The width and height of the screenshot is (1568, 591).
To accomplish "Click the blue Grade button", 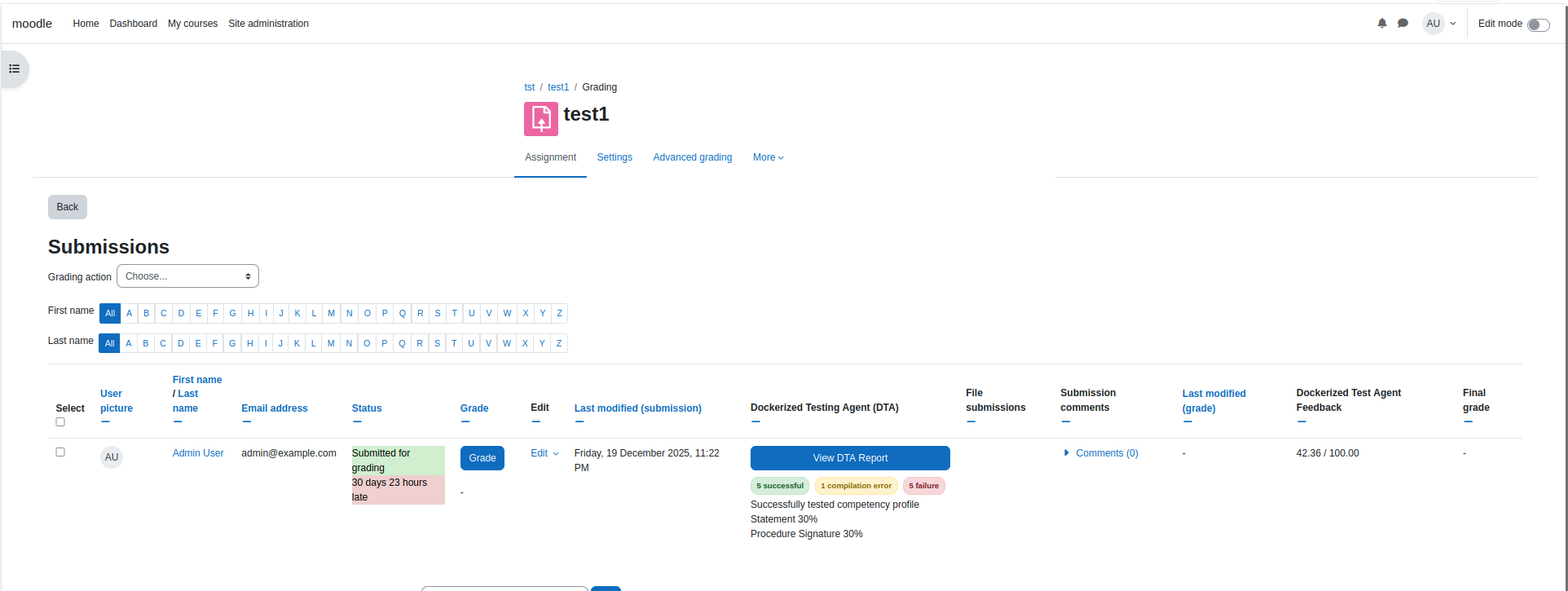I will click(482, 458).
